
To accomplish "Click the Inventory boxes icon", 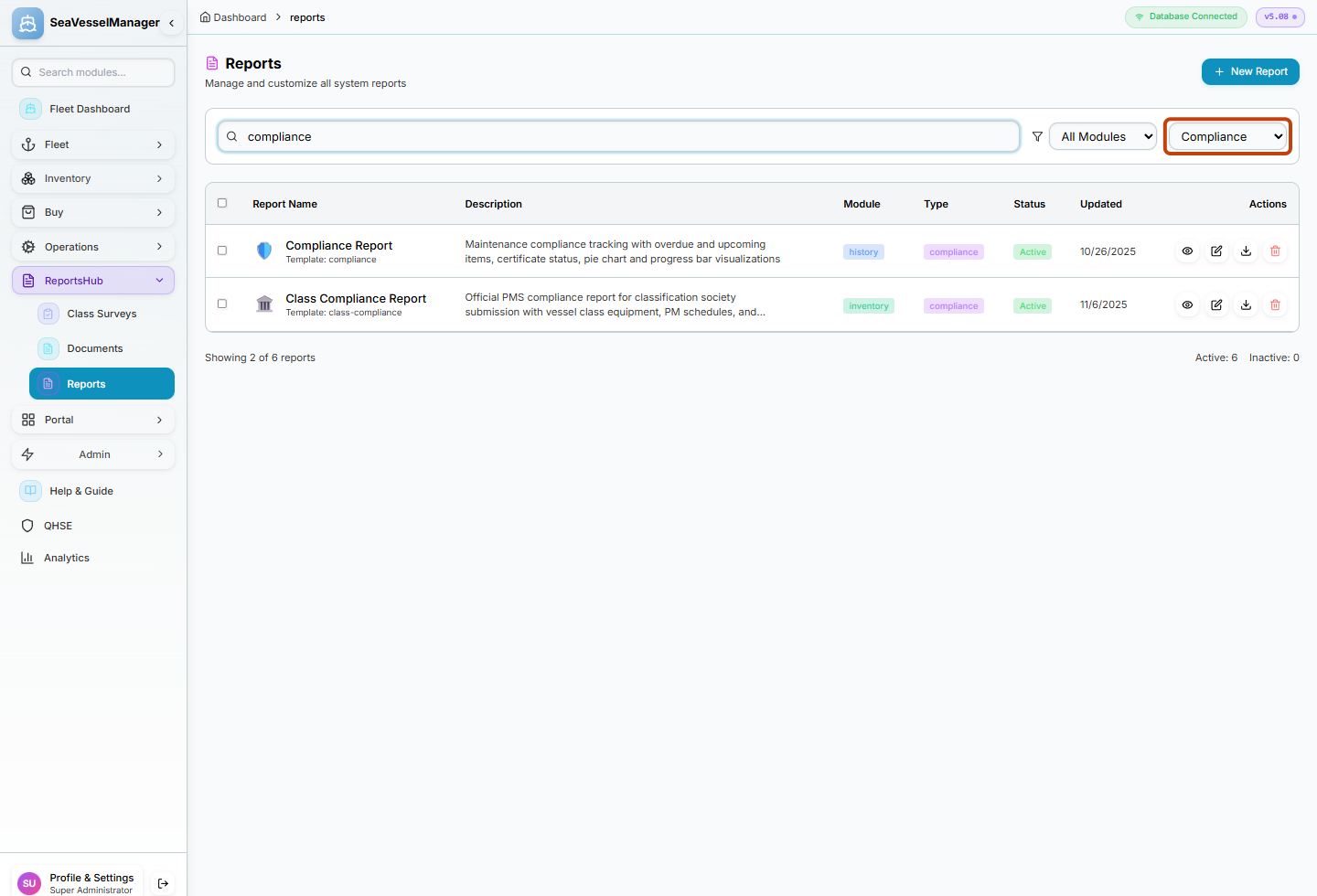I will click(x=28, y=178).
